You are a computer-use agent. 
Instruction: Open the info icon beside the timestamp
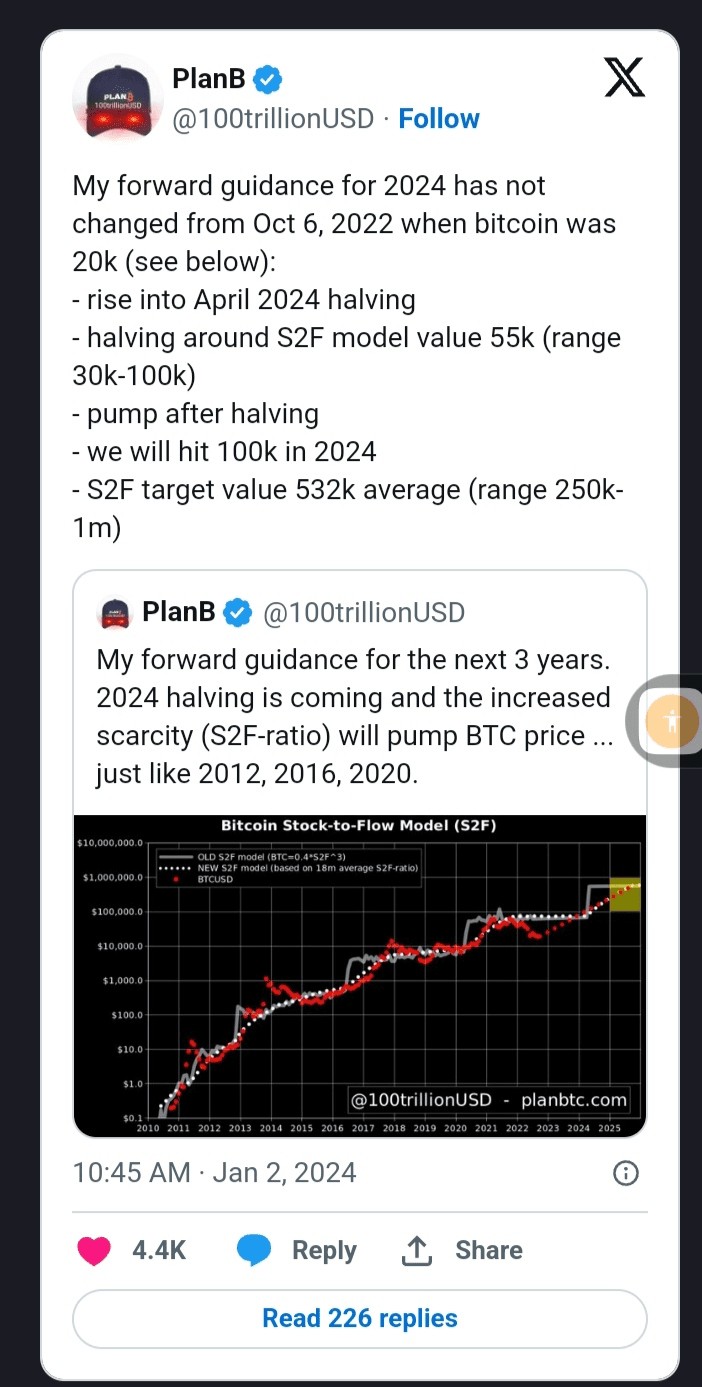coord(626,1173)
